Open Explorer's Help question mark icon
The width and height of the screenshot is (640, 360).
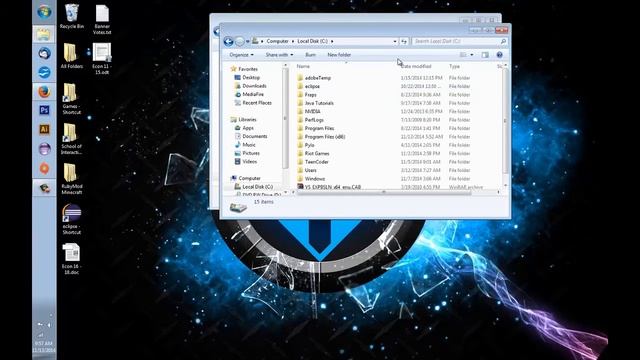click(499, 55)
